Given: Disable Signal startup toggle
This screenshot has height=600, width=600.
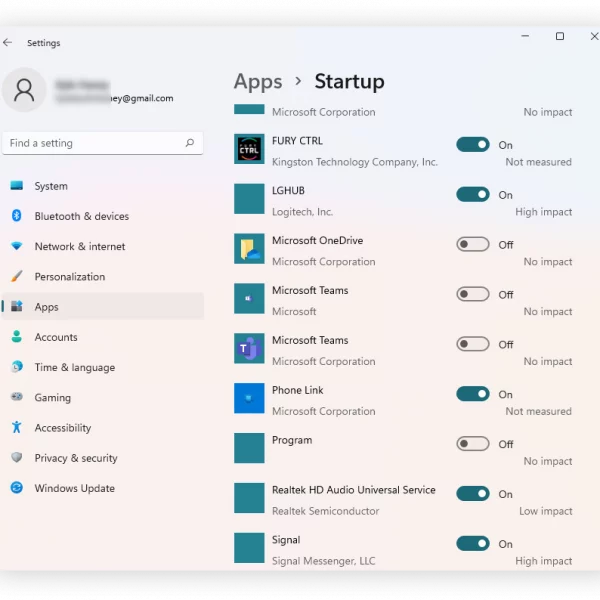Looking at the screenshot, I should (x=473, y=543).
